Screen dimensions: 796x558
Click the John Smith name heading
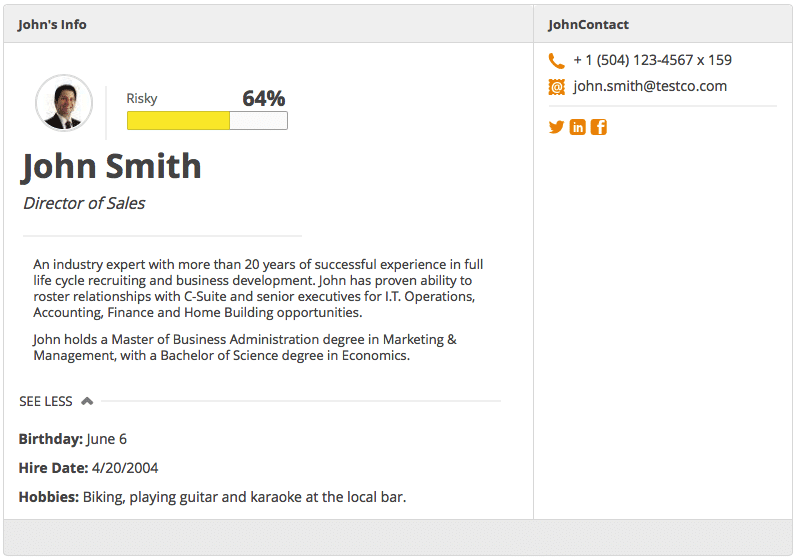pyautogui.click(x=111, y=167)
